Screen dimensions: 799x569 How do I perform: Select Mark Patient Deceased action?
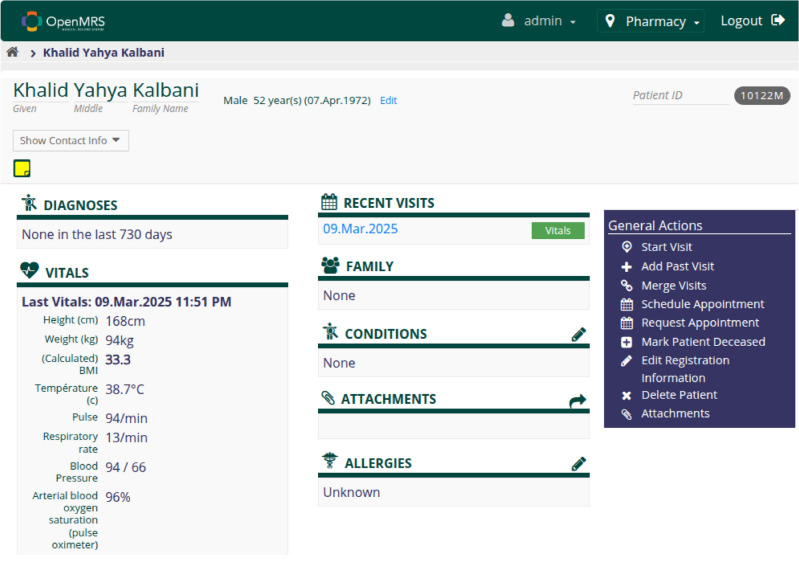(x=703, y=342)
